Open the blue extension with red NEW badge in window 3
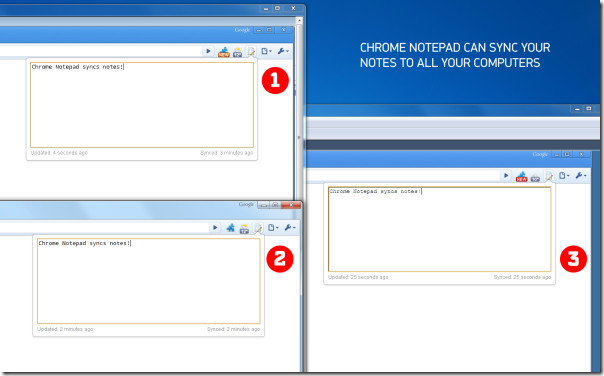The width and height of the screenshot is (604, 376). pos(522,176)
